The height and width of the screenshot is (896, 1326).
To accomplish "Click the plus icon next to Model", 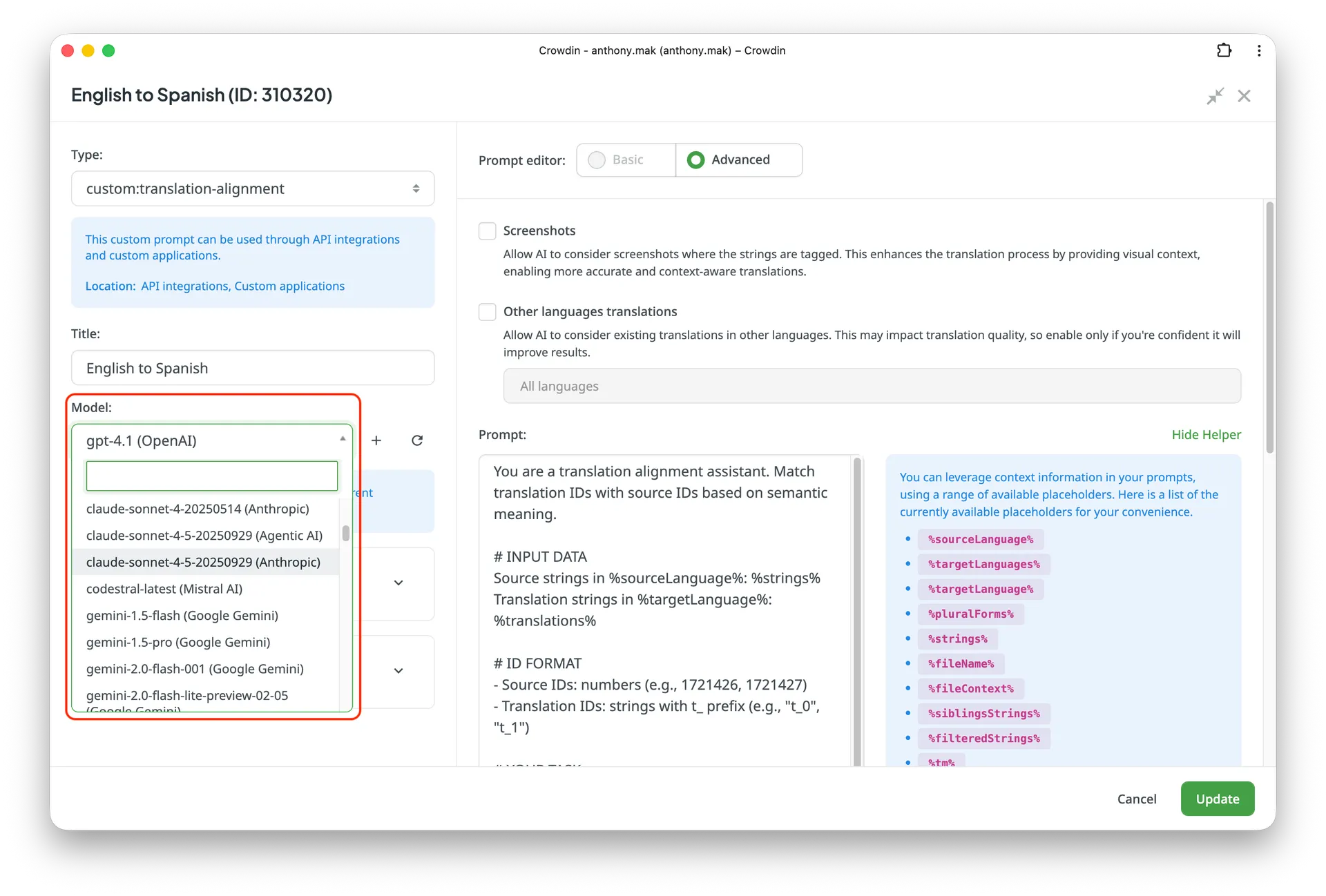I will [x=376, y=440].
